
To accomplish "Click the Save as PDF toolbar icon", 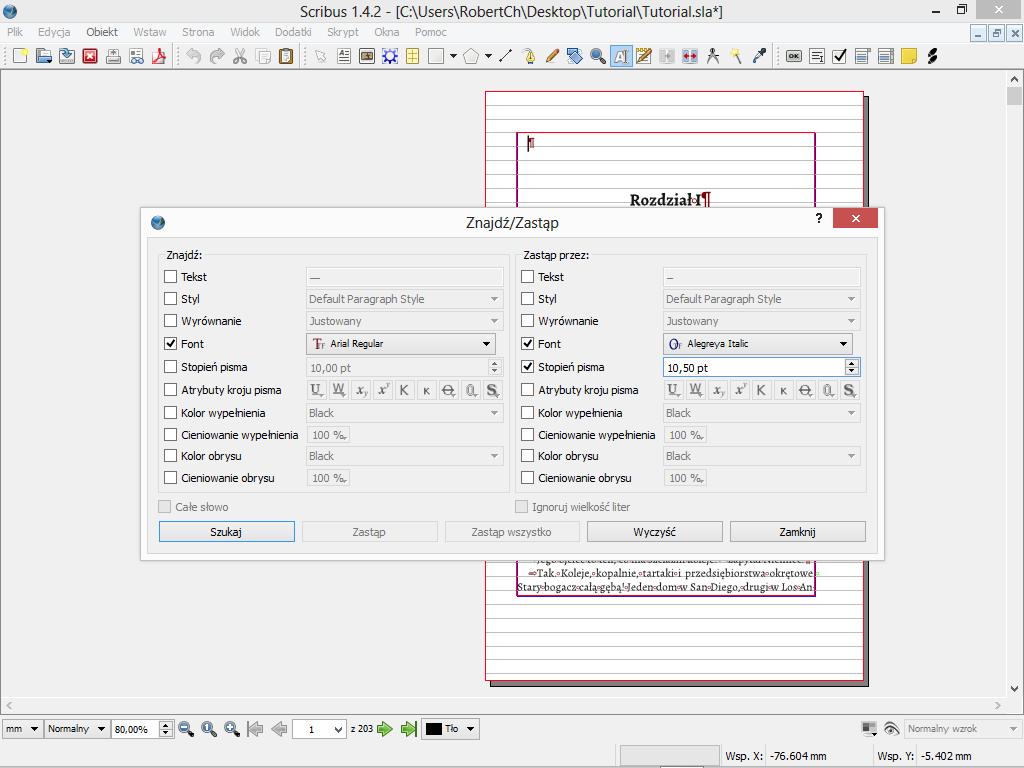I will (158, 56).
